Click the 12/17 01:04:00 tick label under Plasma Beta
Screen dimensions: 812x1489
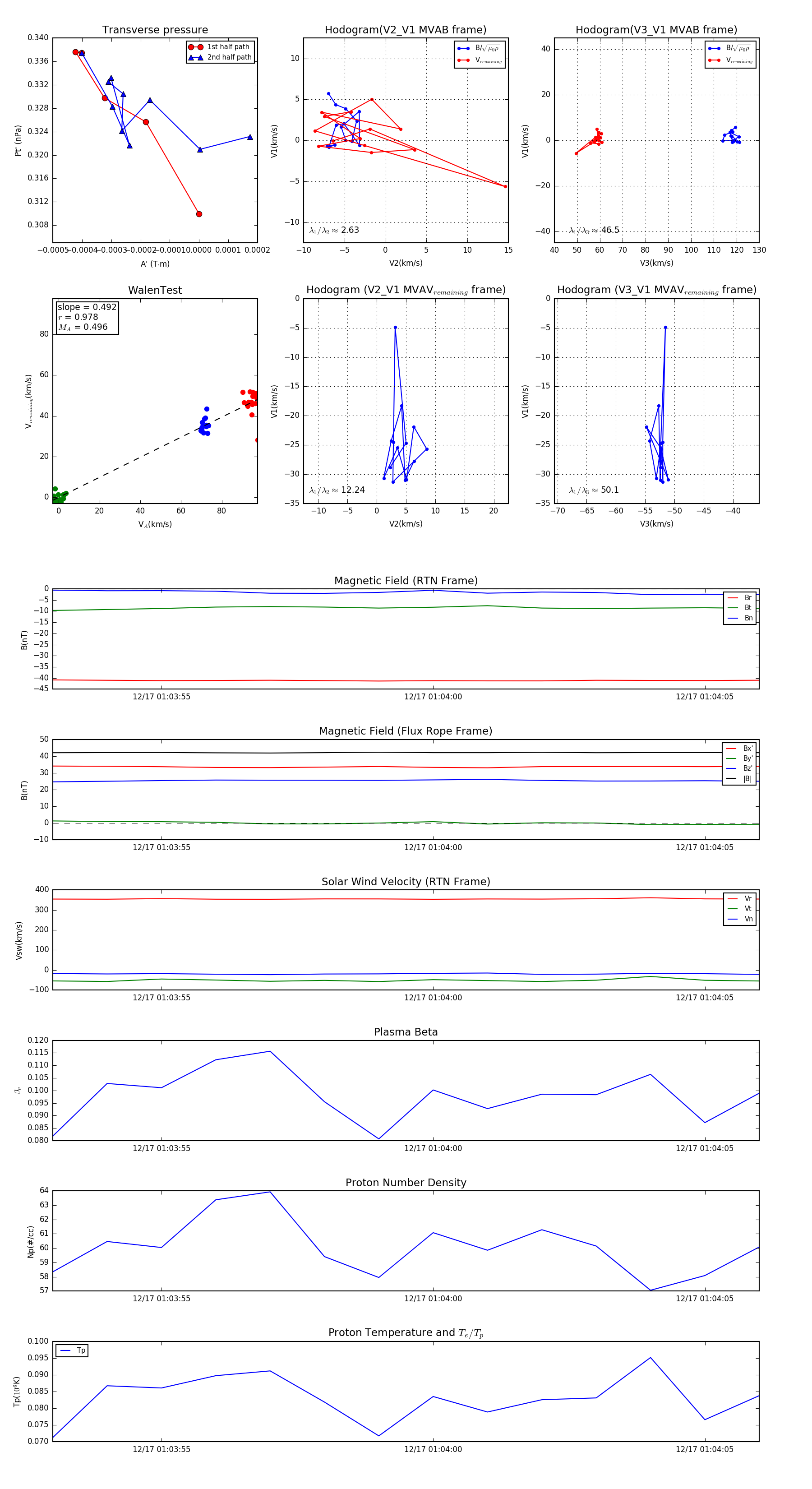coord(433,1148)
